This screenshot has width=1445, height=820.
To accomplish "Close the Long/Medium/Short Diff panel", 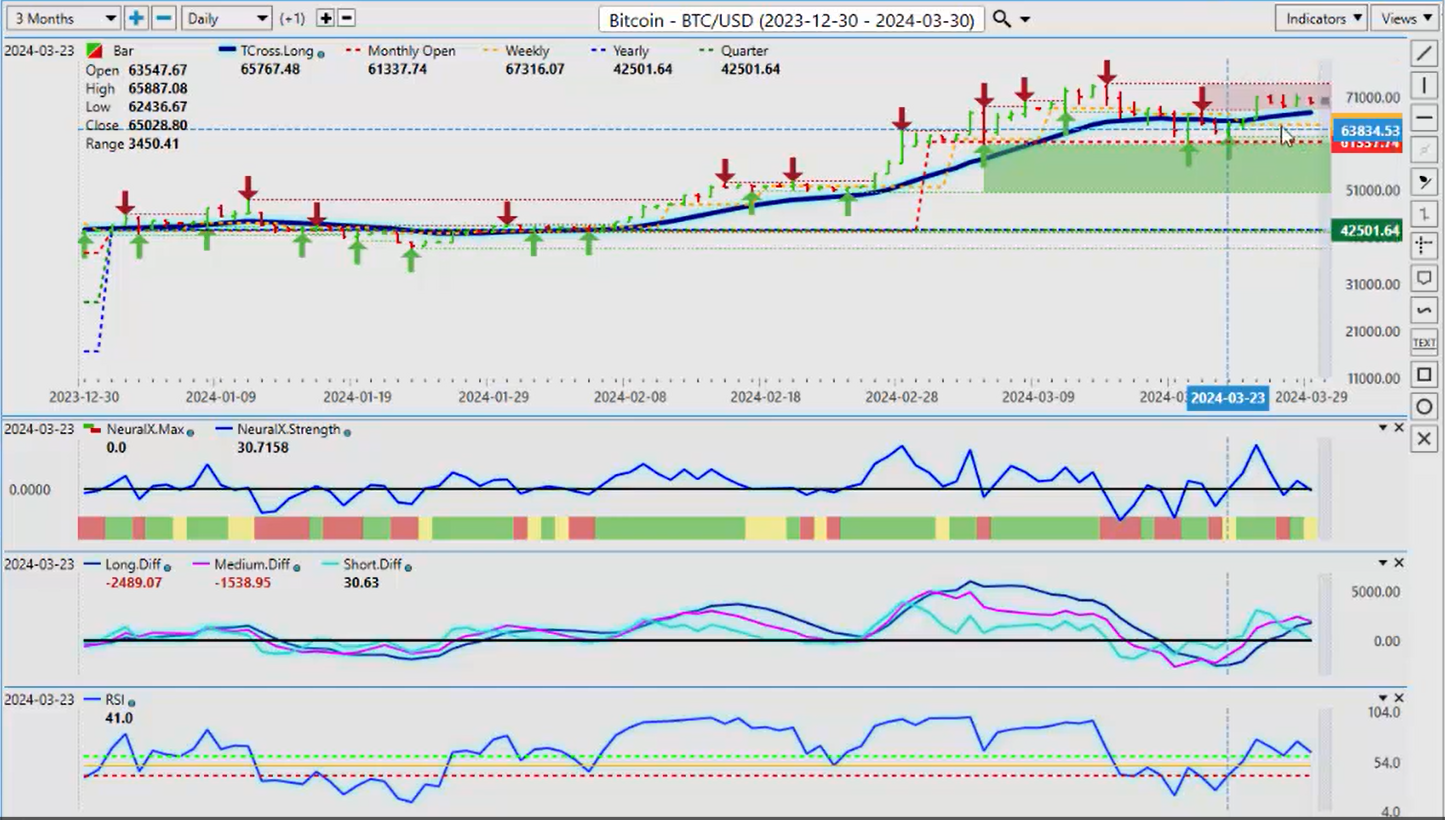I will point(1398,563).
